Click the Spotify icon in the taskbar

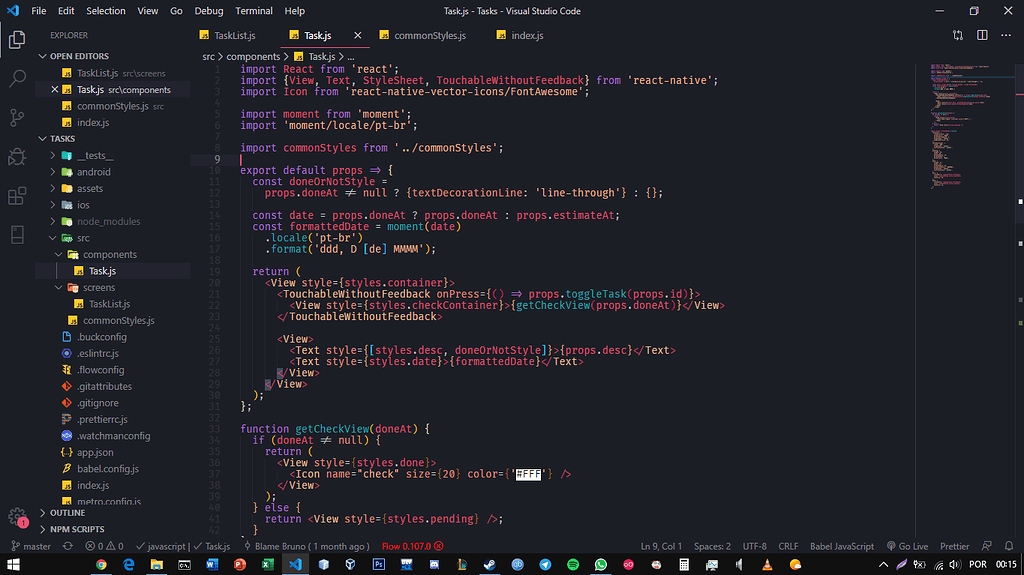[573, 565]
